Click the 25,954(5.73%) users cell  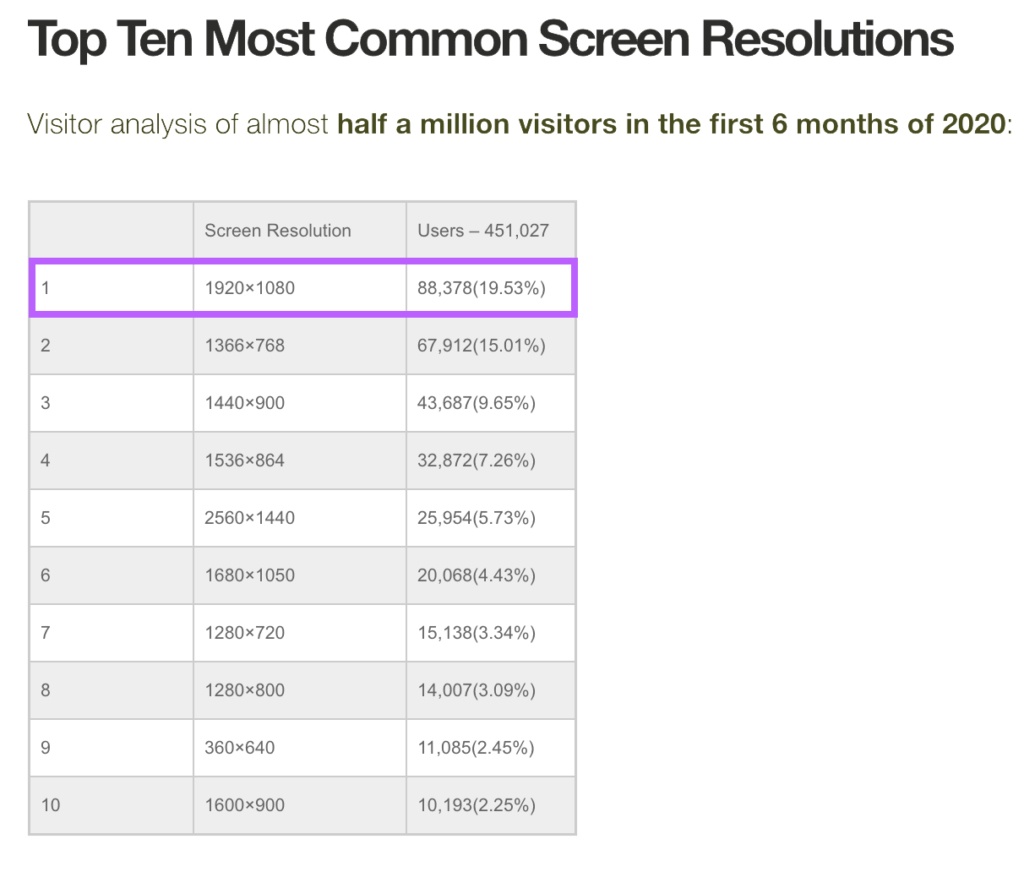477,518
